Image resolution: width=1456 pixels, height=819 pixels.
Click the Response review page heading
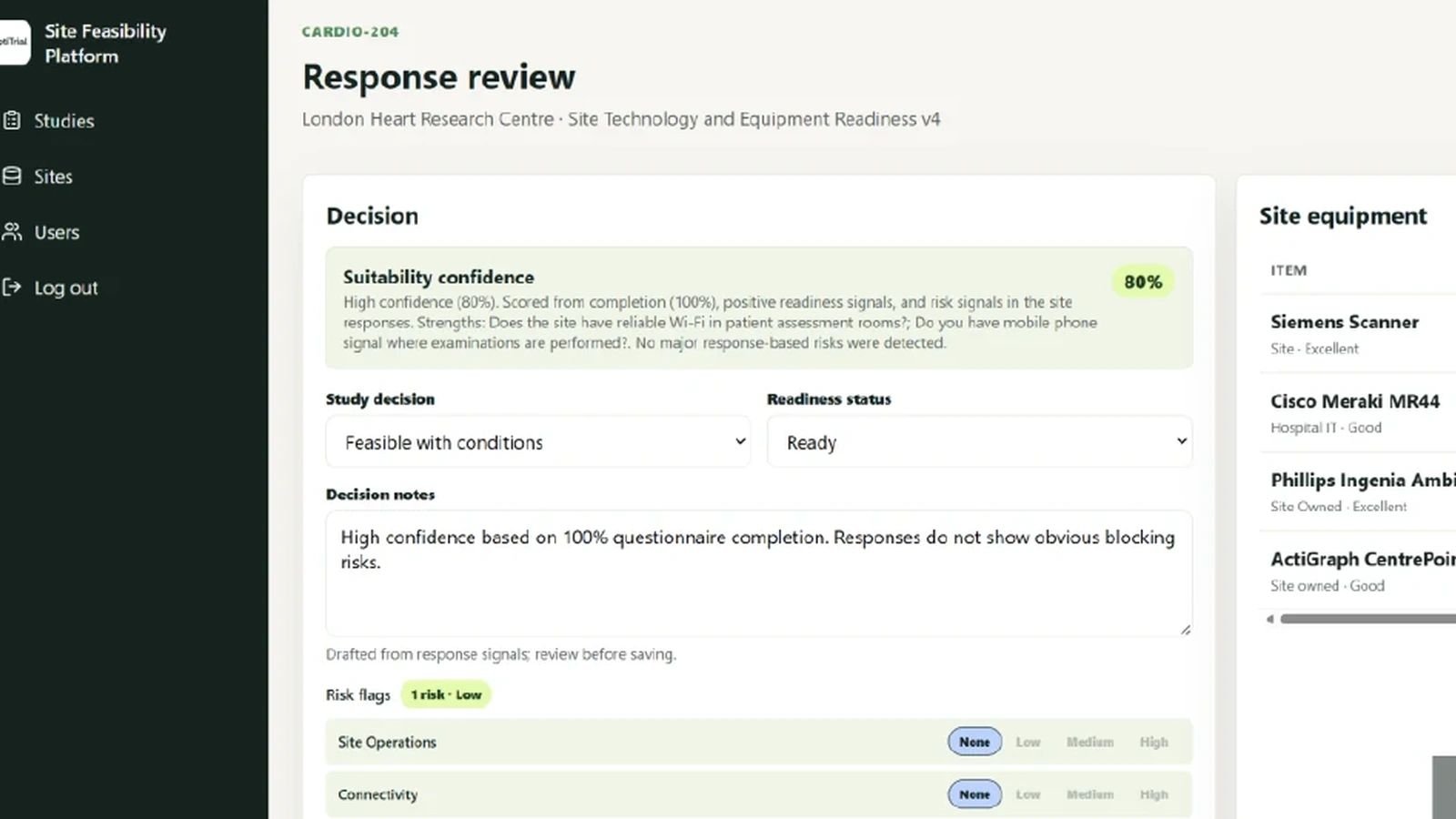click(439, 77)
